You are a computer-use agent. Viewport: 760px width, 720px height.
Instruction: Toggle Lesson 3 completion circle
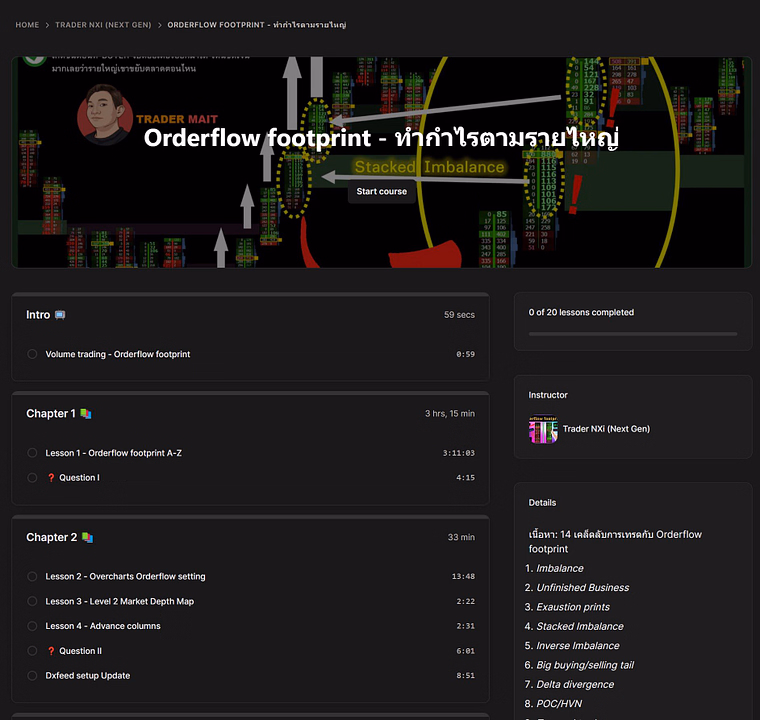tap(32, 601)
